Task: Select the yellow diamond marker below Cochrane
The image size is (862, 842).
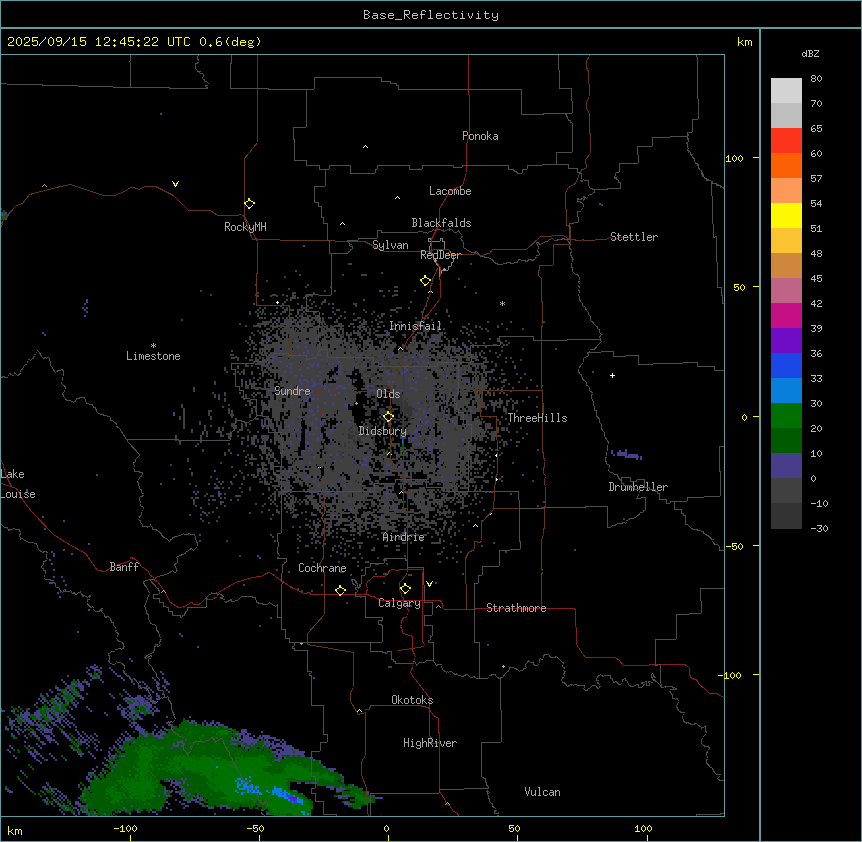Action: click(x=340, y=590)
